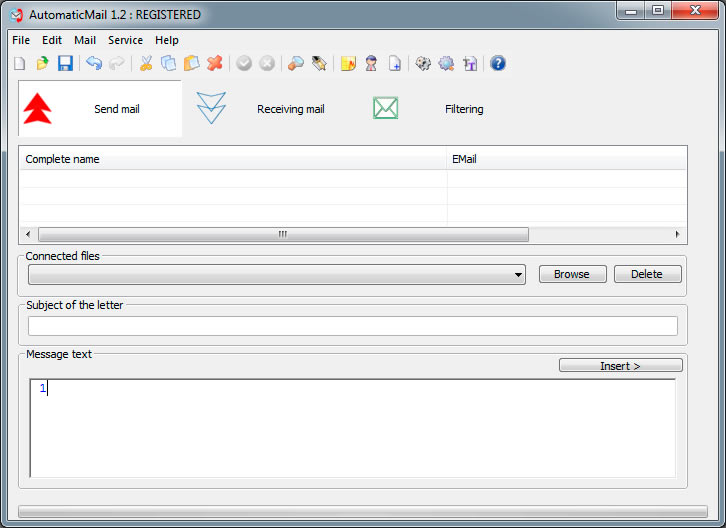Image resolution: width=726 pixels, height=528 pixels.
Task: Click the Paste clipboard icon
Action: [x=191, y=64]
